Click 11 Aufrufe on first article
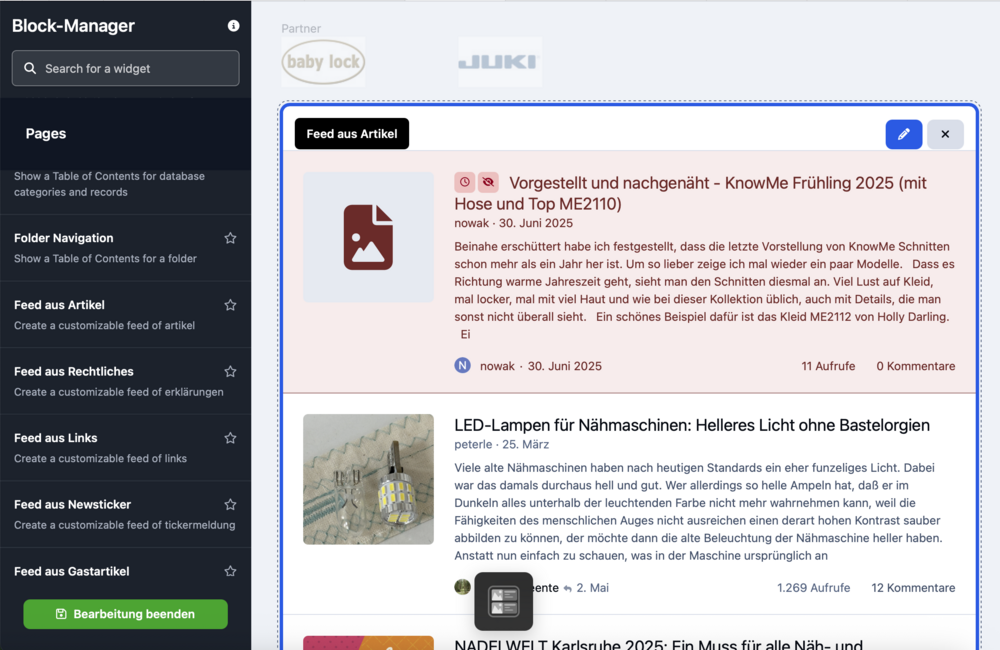Viewport: 1000px width, 650px height. point(828,366)
